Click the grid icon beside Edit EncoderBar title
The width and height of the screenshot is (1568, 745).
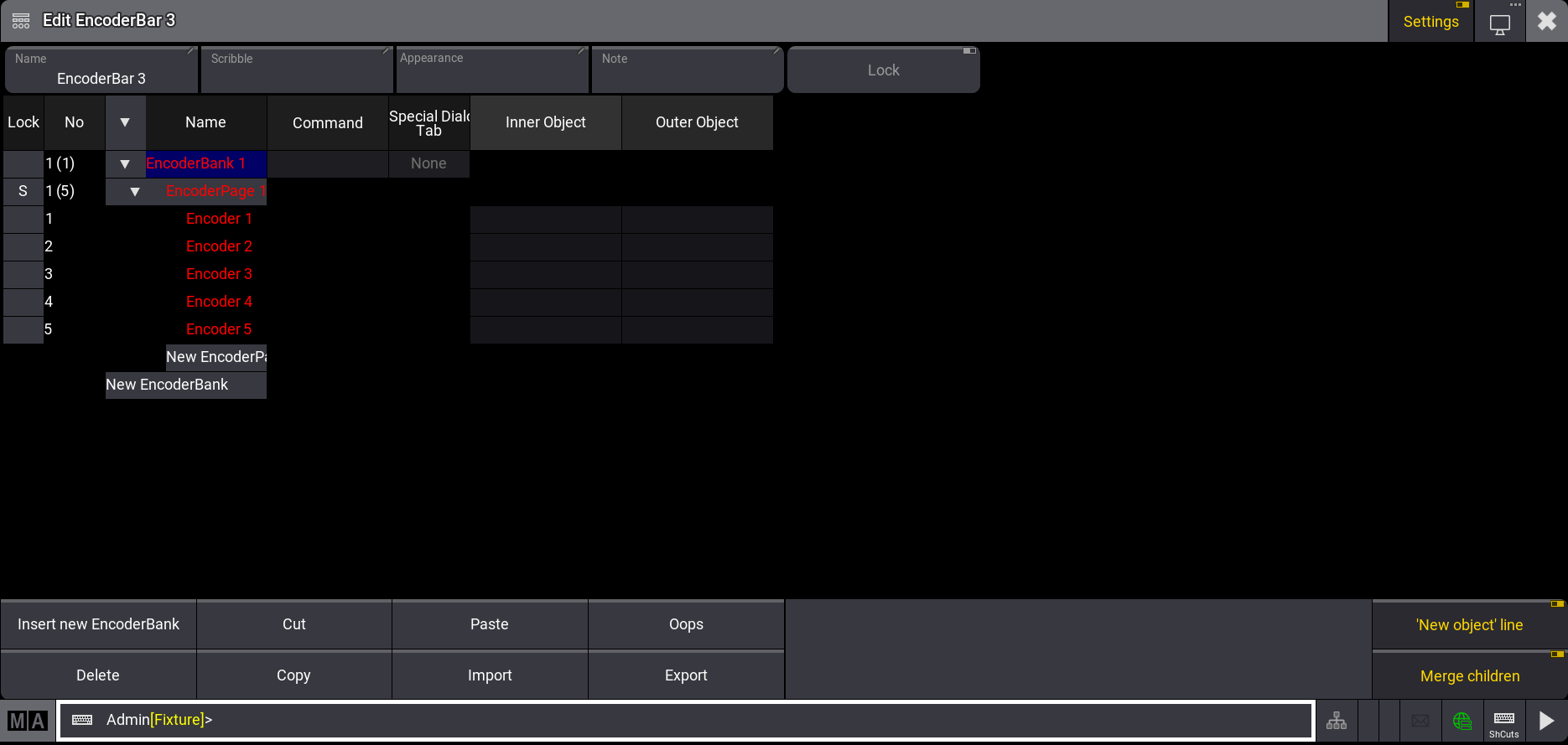coord(21,21)
